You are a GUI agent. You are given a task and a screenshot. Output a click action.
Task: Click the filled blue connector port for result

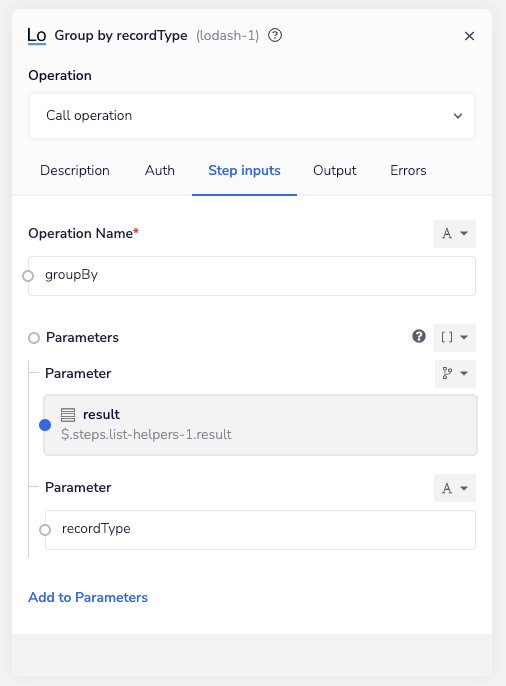[45, 425]
